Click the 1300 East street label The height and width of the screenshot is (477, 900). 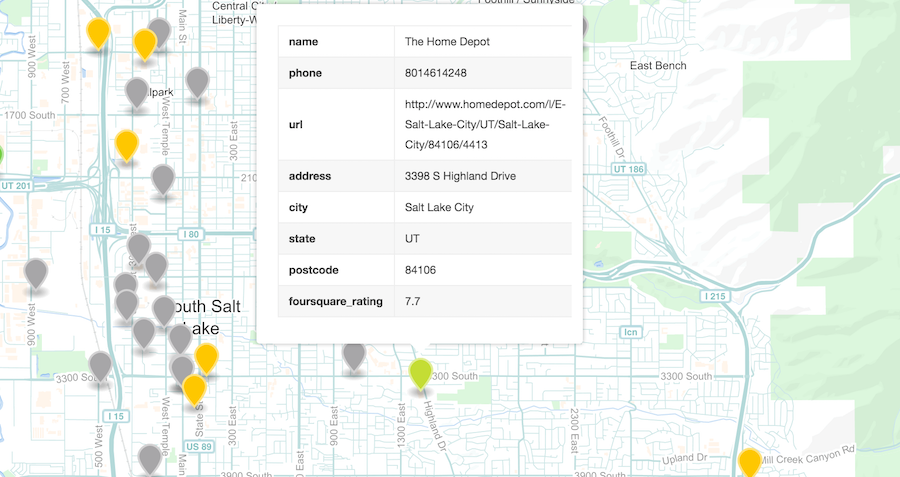pyautogui.click(x=401, y=423)
